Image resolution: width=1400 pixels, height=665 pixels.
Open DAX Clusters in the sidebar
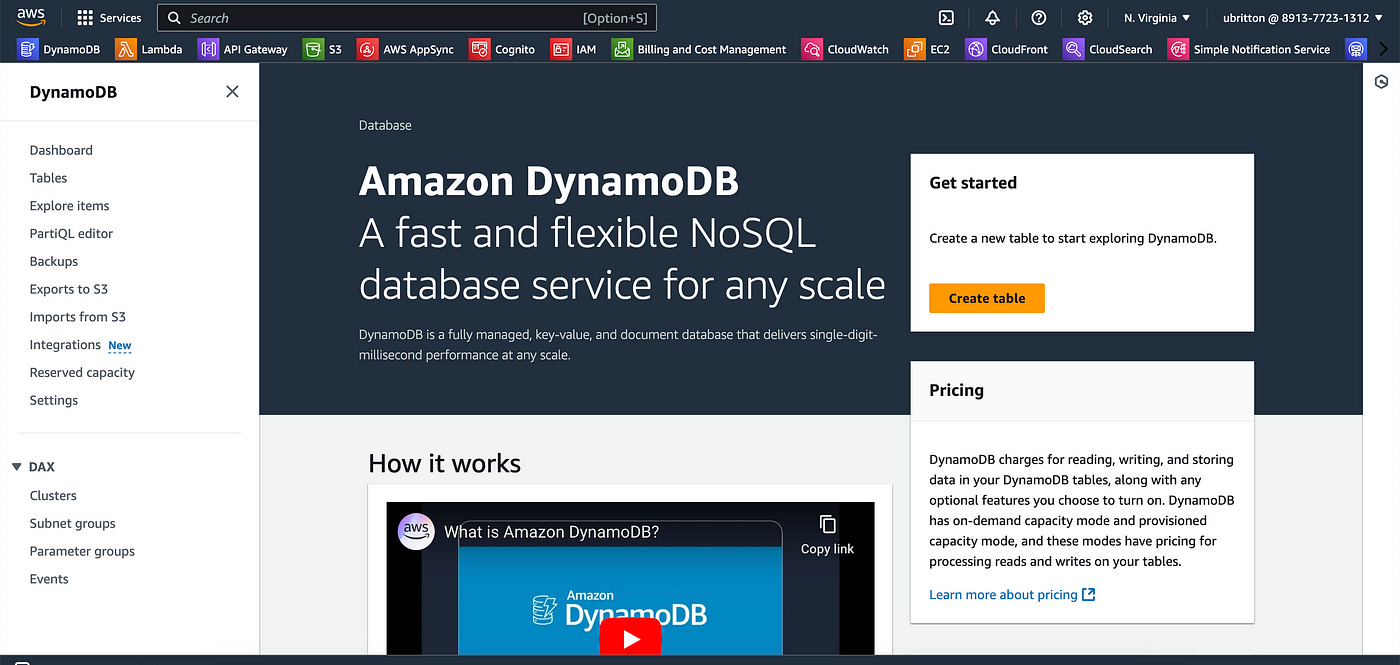tap(53, 496)
